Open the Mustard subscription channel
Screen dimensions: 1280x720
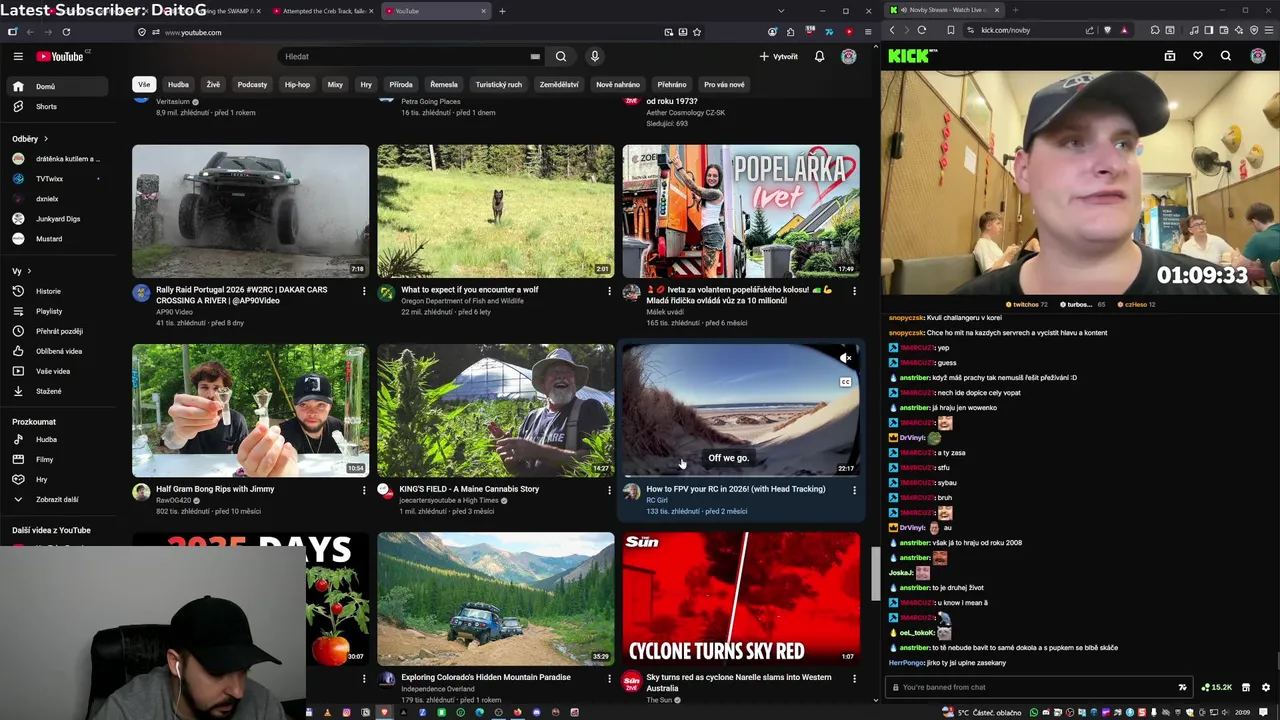click(x=56, y=239)
